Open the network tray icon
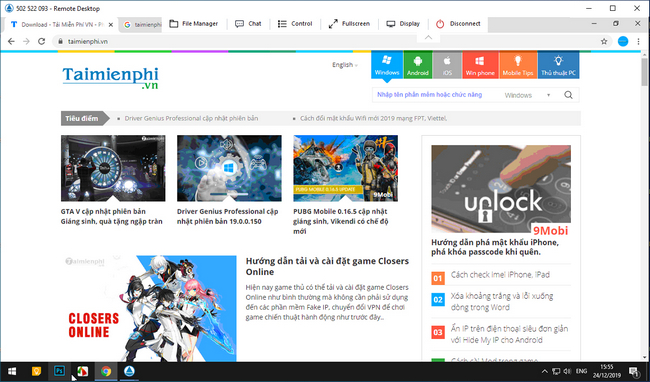This screenshot has height=382, width=650. pos(556,371)
